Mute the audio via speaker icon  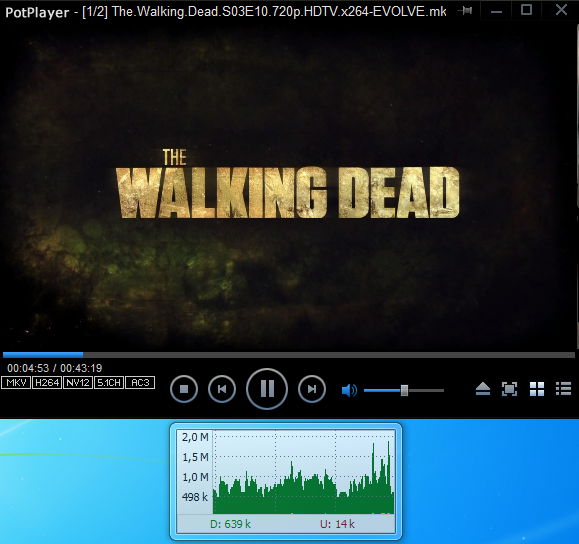pos(349,390)
